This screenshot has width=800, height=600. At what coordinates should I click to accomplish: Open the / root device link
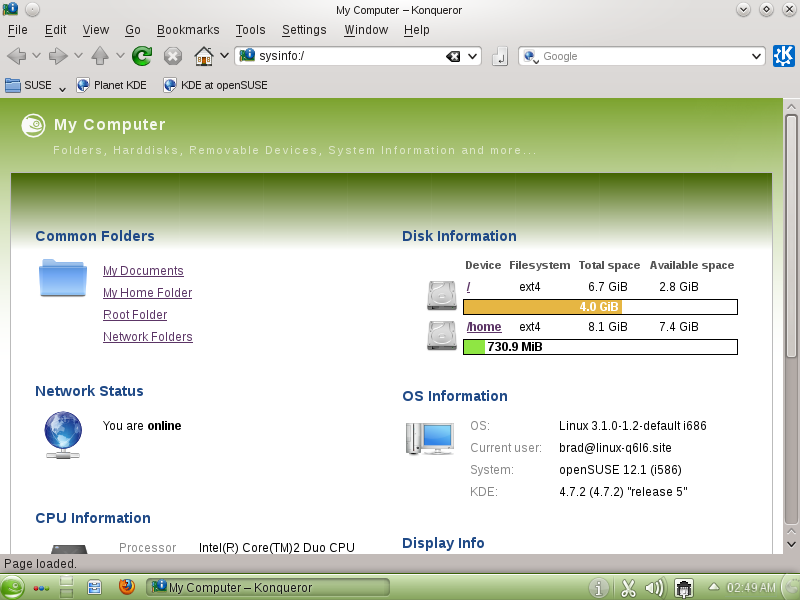pos(468,287)
